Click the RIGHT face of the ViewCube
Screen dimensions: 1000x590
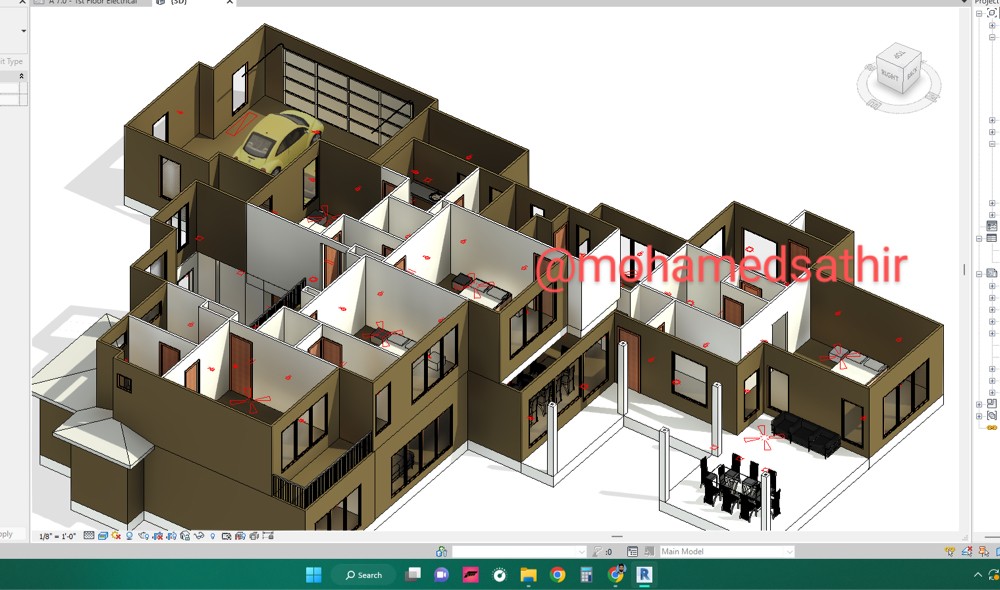coord(890,76)
